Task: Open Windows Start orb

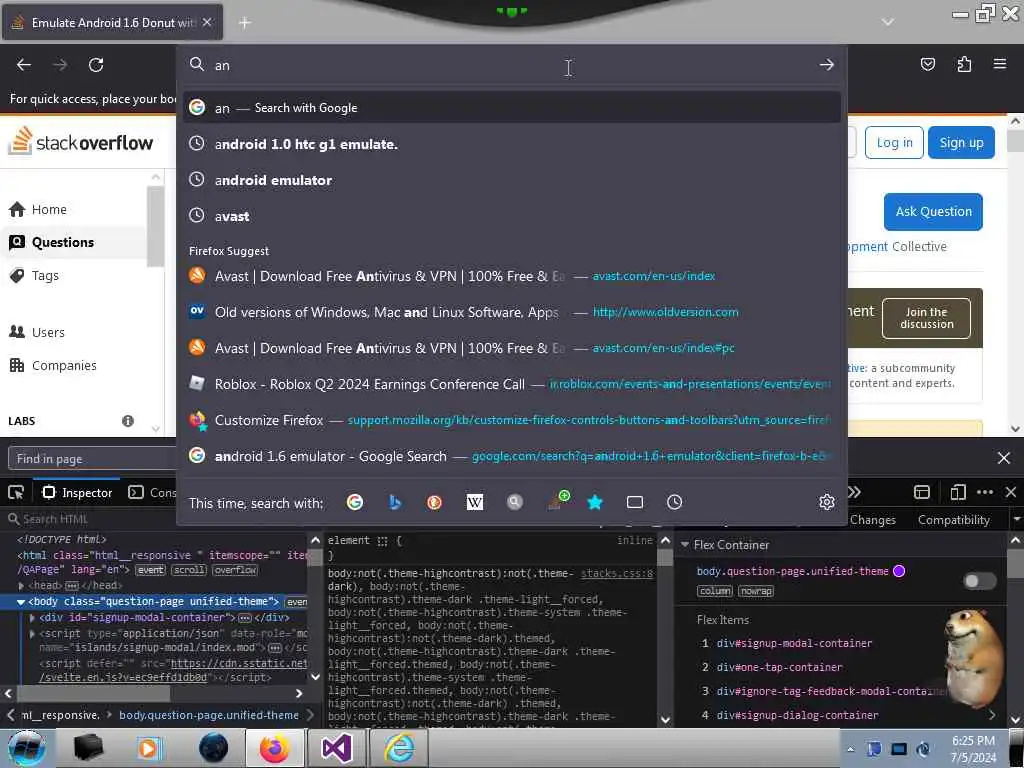Action: [26, 748]
